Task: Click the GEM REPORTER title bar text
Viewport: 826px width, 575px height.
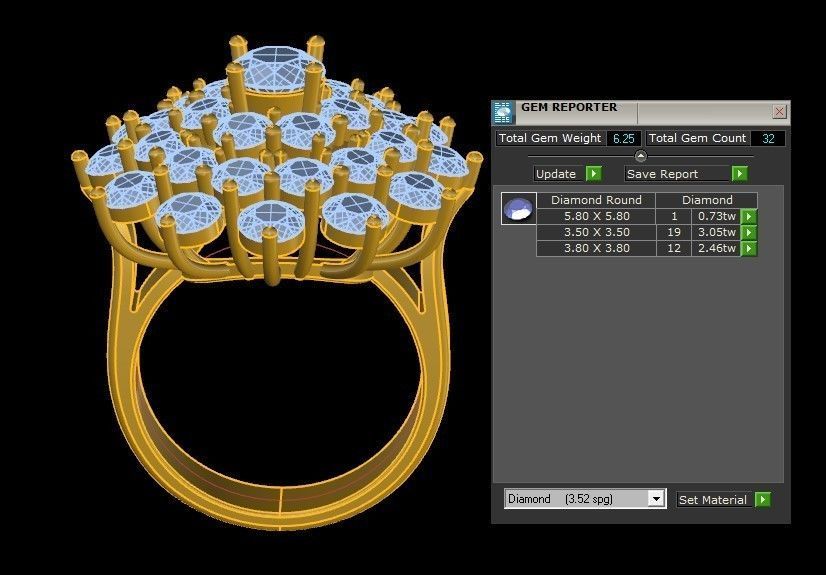Action: click(569, 107)
